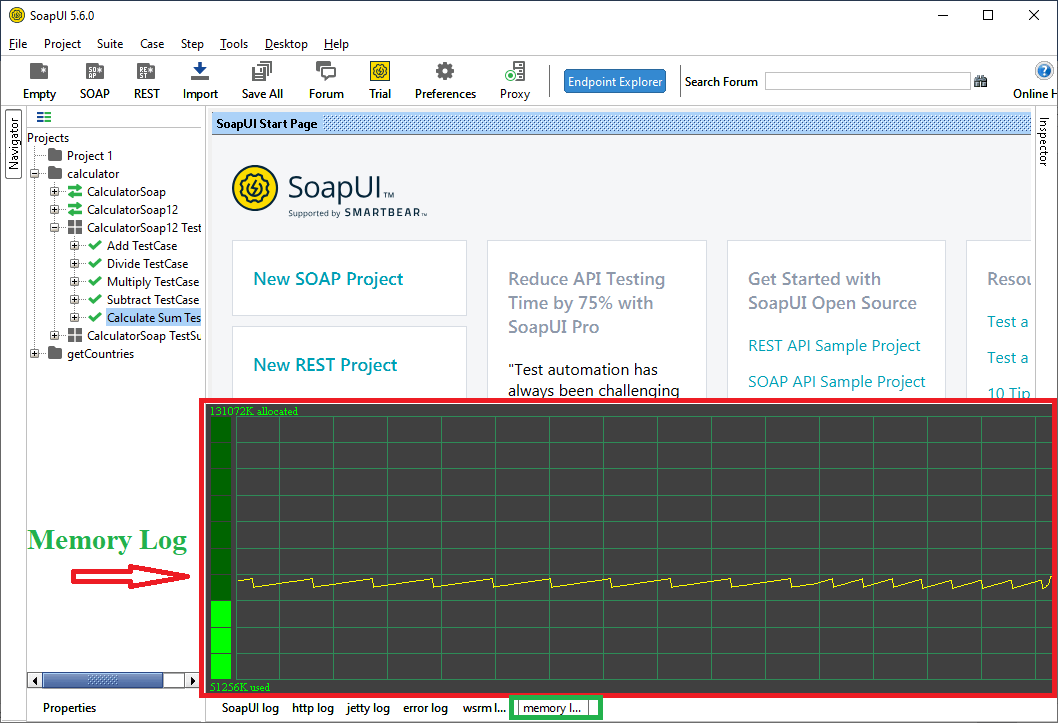Expand the Divide TestCase node
The height and width of the screenshot is (723, 1058).
click(x=74, y=264)
